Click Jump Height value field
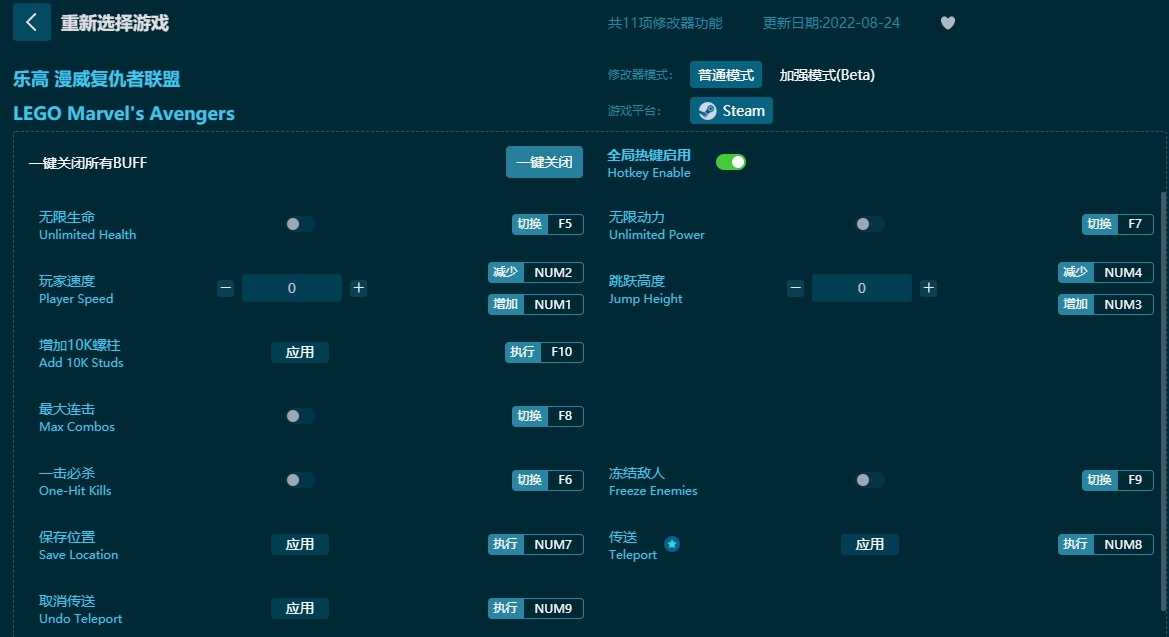 862,288
